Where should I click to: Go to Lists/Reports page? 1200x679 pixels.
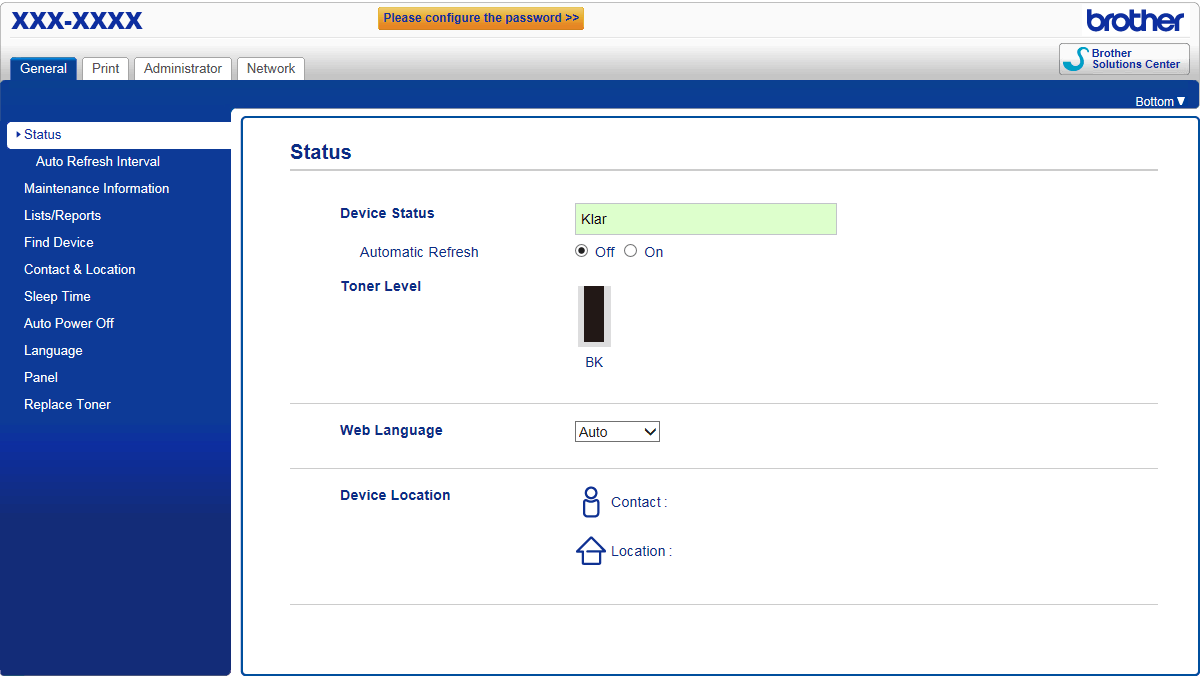click(x=62, y=215)
